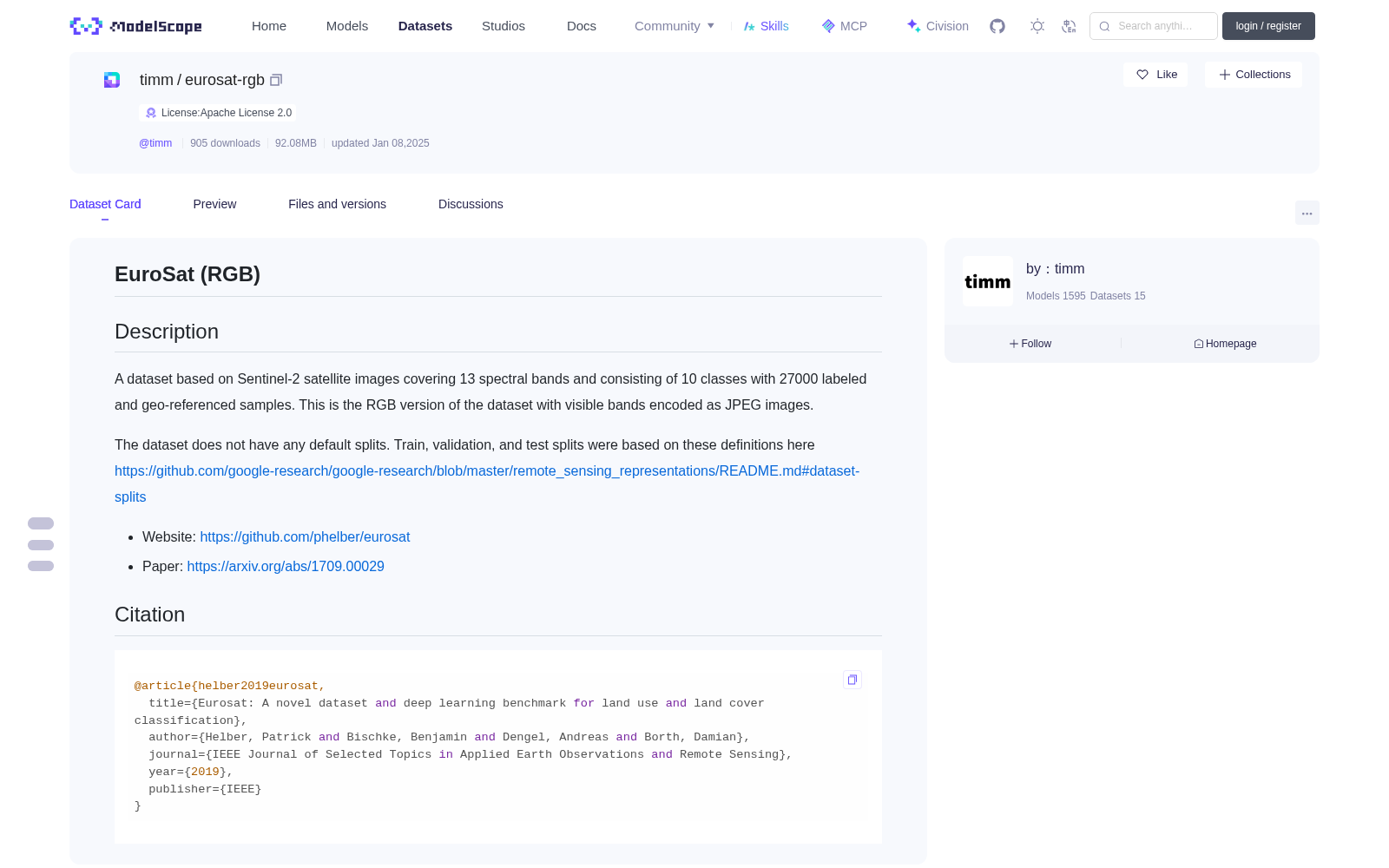
Task: Click the 'Description' heading
Action: (x=167, y=332)
